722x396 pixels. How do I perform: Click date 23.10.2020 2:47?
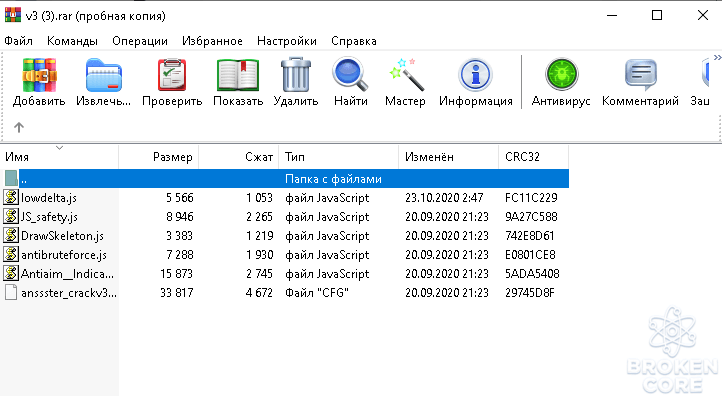pyautogui.click(x=444, y=198)
